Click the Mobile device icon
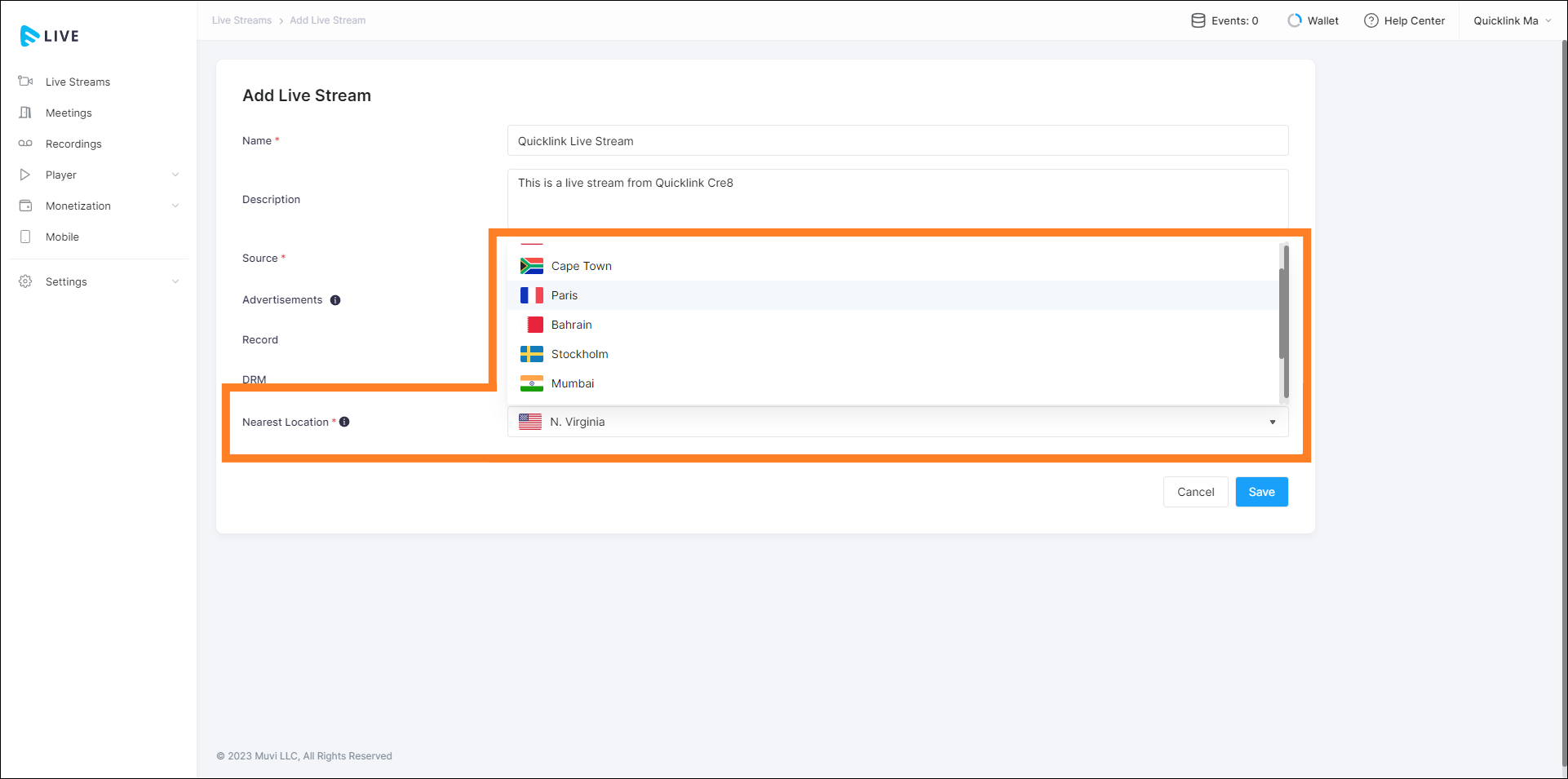Image resolution: width=1568 pixels, height=779 pixels. click(x=25, y=237)
